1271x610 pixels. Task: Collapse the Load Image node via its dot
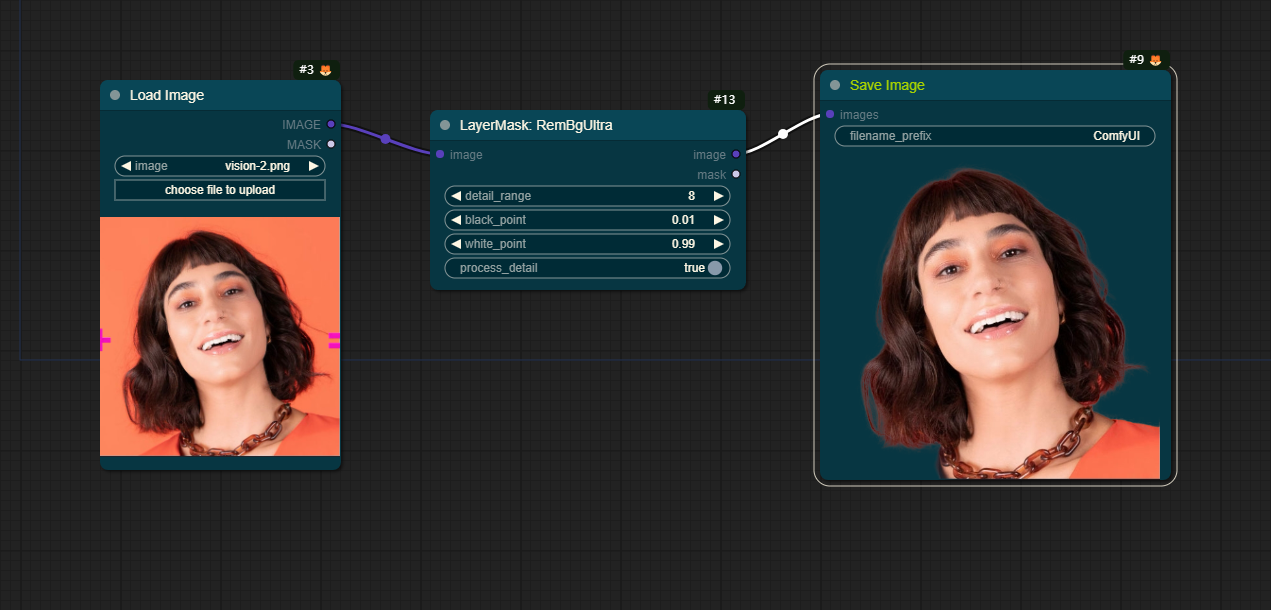coord(115,95)
